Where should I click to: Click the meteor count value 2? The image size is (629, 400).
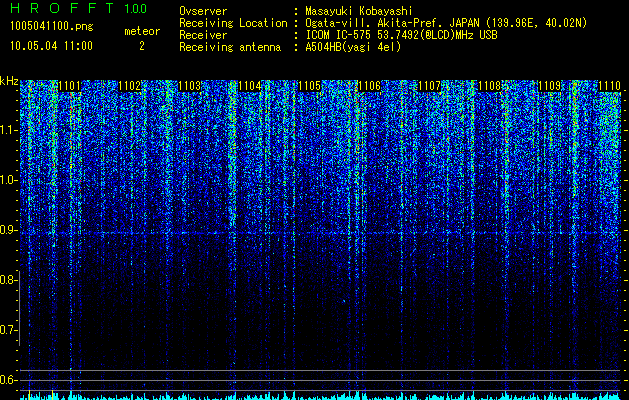tap(142, 46)
